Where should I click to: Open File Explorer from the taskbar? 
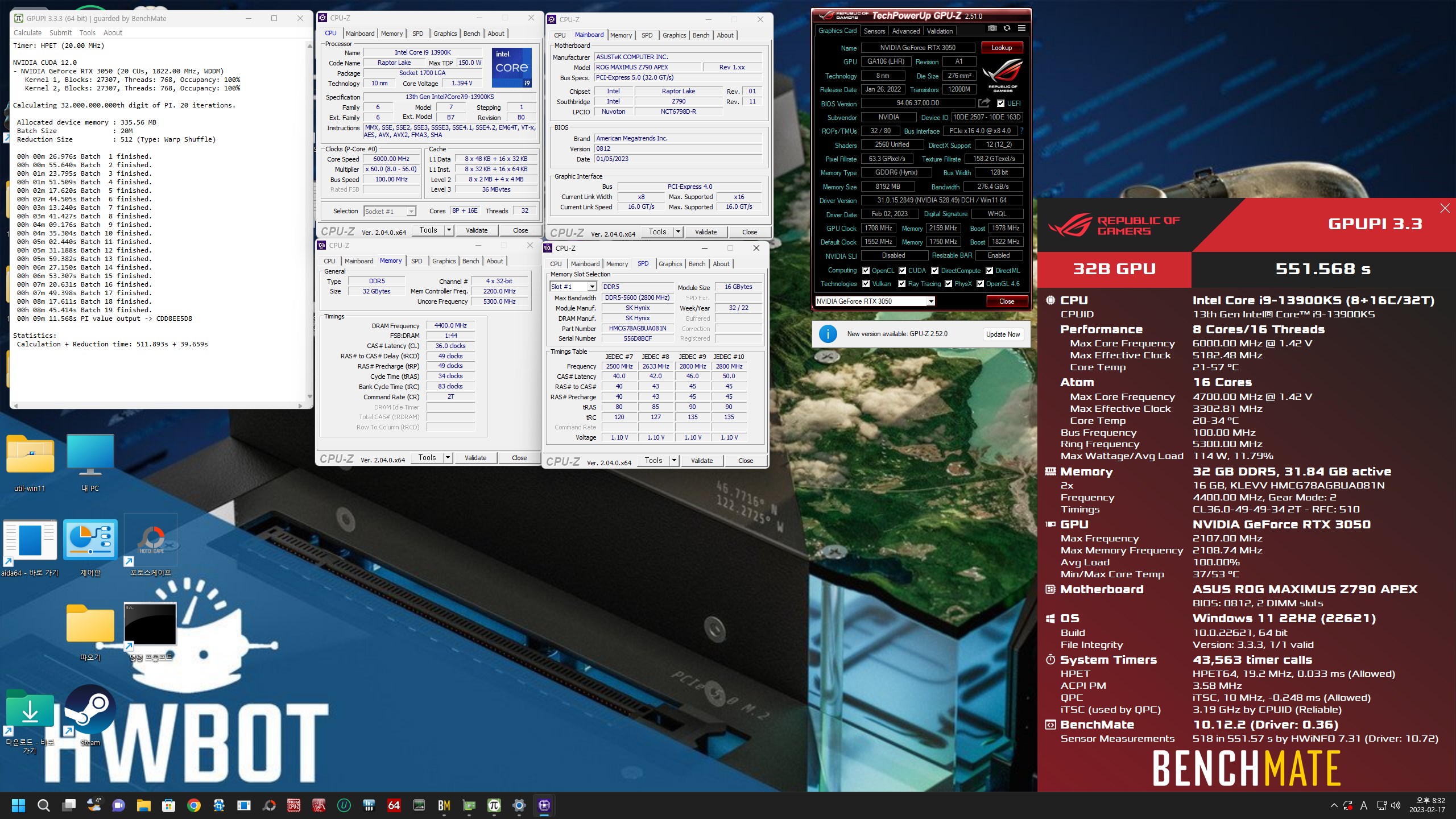pyautogui.click(x=143, y=805)
